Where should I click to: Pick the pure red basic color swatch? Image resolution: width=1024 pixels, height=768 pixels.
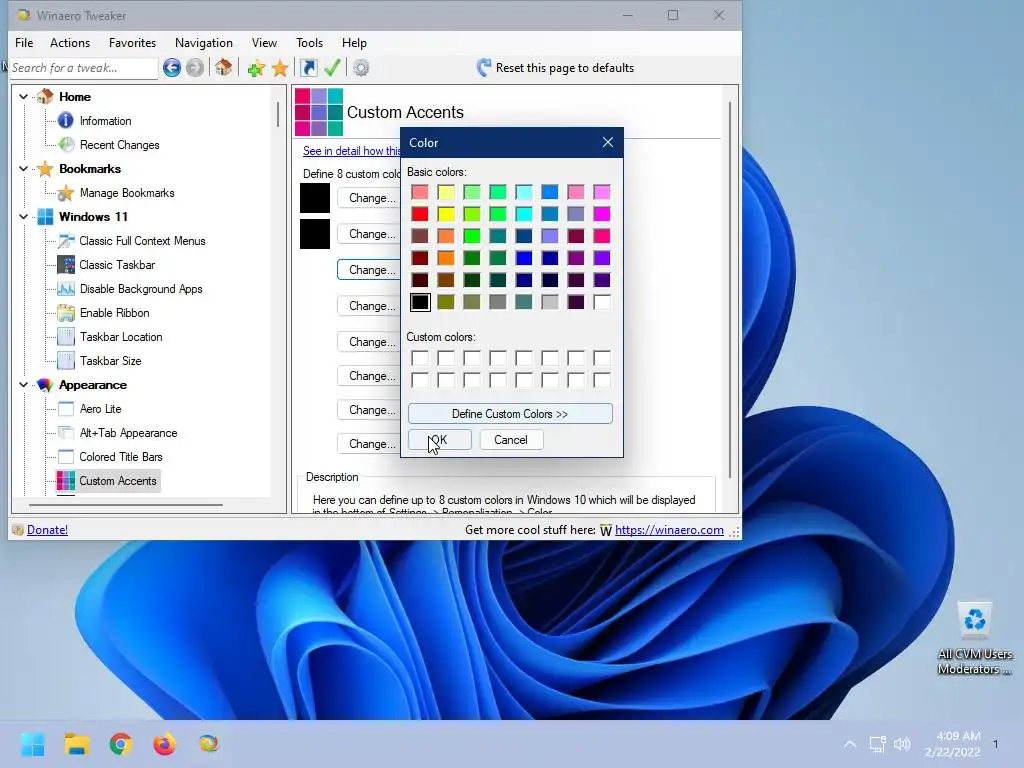coord(420,214)
